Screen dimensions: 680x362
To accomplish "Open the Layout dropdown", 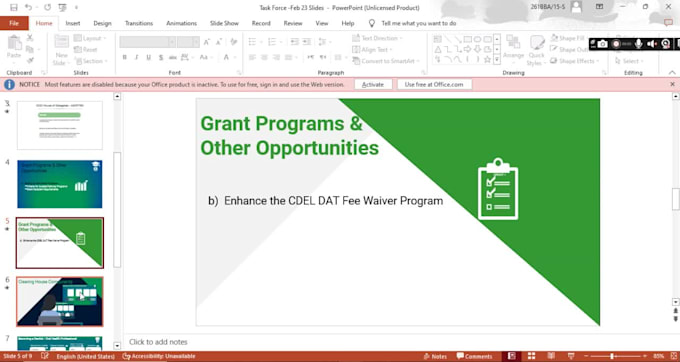I will pyautogui.click(x=89, y=39).
